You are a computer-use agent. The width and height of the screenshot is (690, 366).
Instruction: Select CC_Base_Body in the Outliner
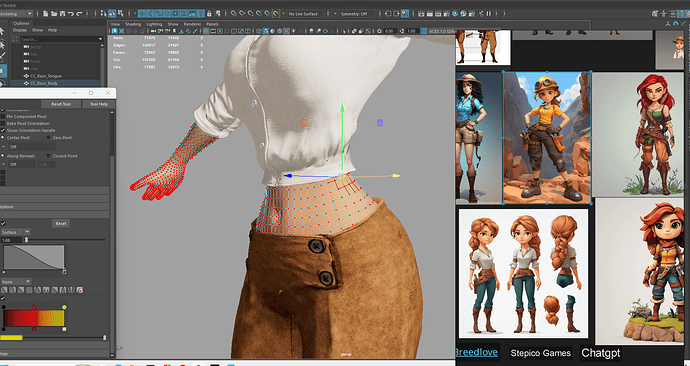(44, 83)
